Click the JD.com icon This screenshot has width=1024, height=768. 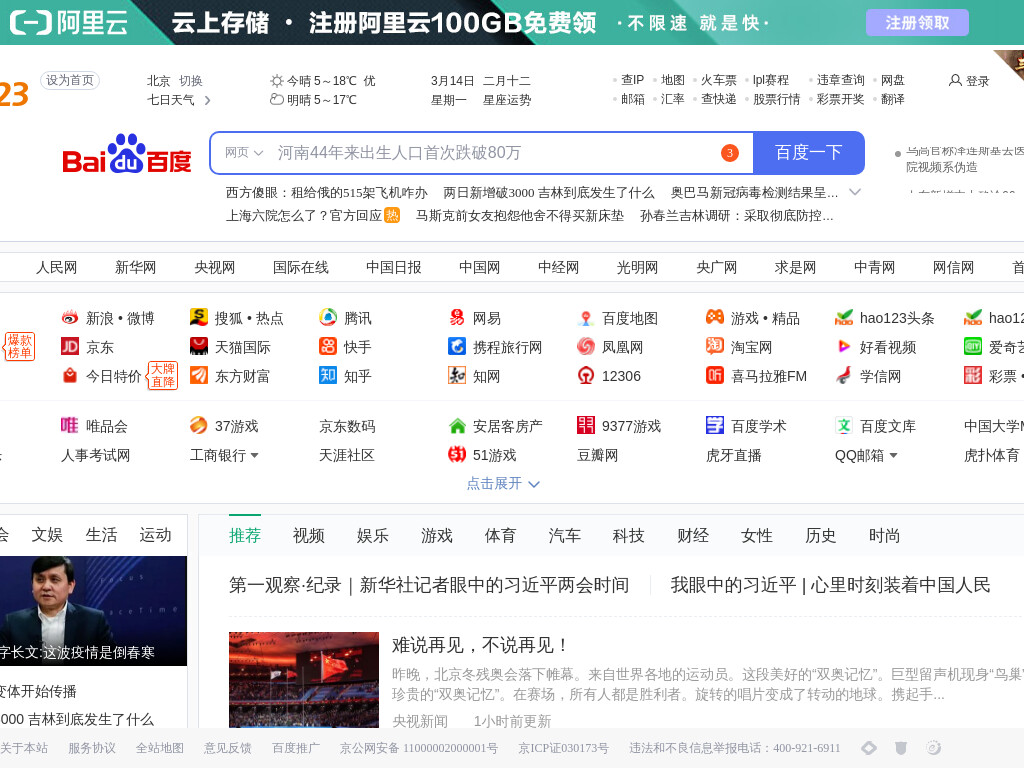pos(70,346)
